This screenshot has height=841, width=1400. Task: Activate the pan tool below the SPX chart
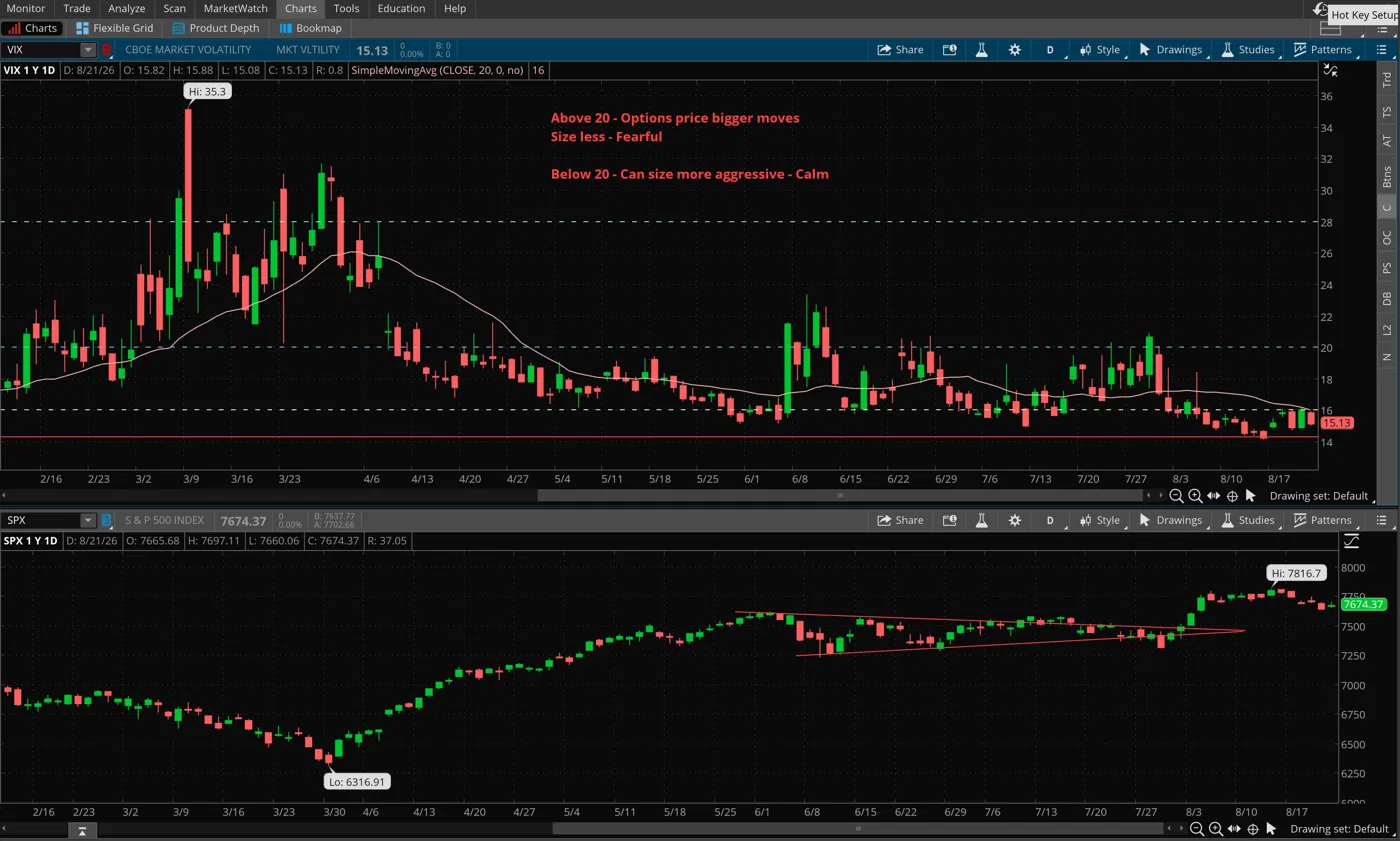click(x=1234, y=829)
